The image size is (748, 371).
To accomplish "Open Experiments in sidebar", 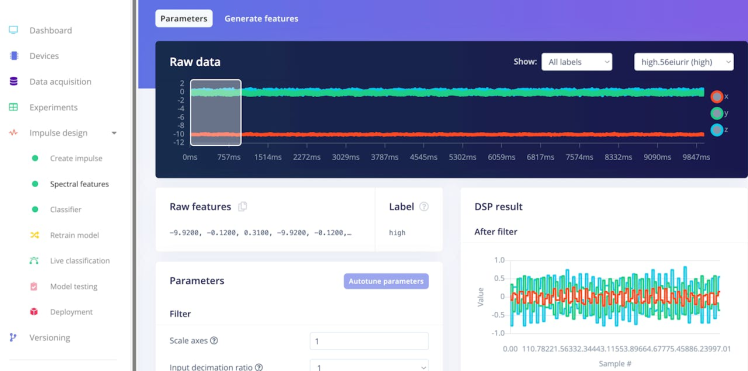I will point(53,107).
